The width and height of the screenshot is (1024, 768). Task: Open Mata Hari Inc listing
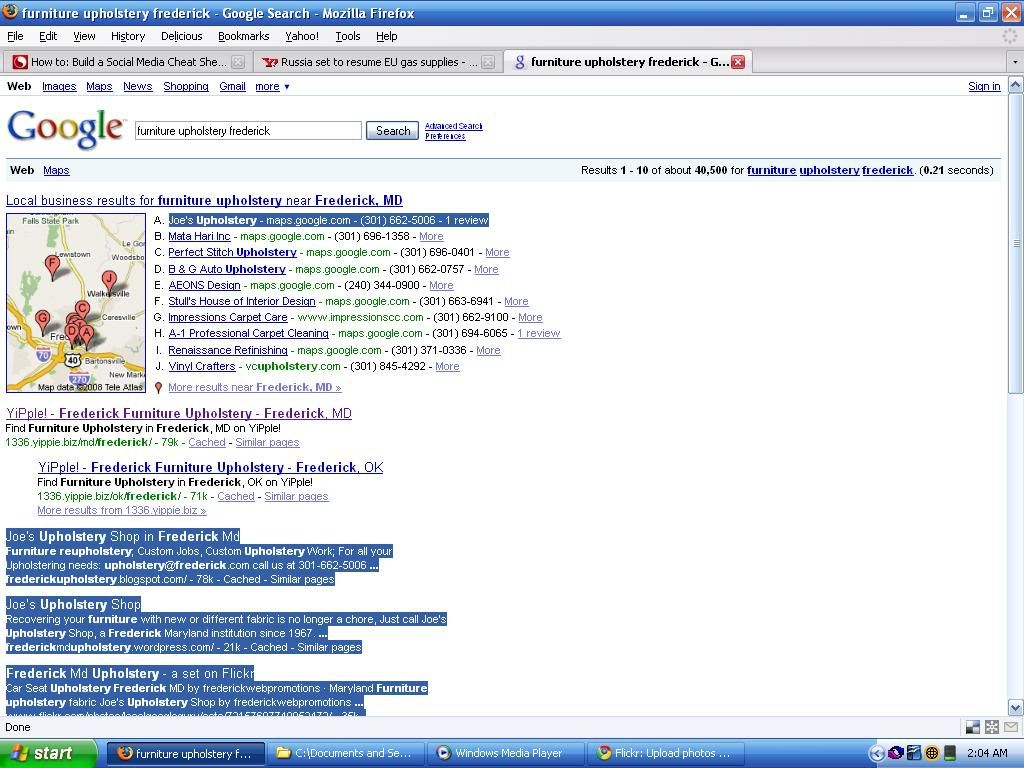[199, 236]
